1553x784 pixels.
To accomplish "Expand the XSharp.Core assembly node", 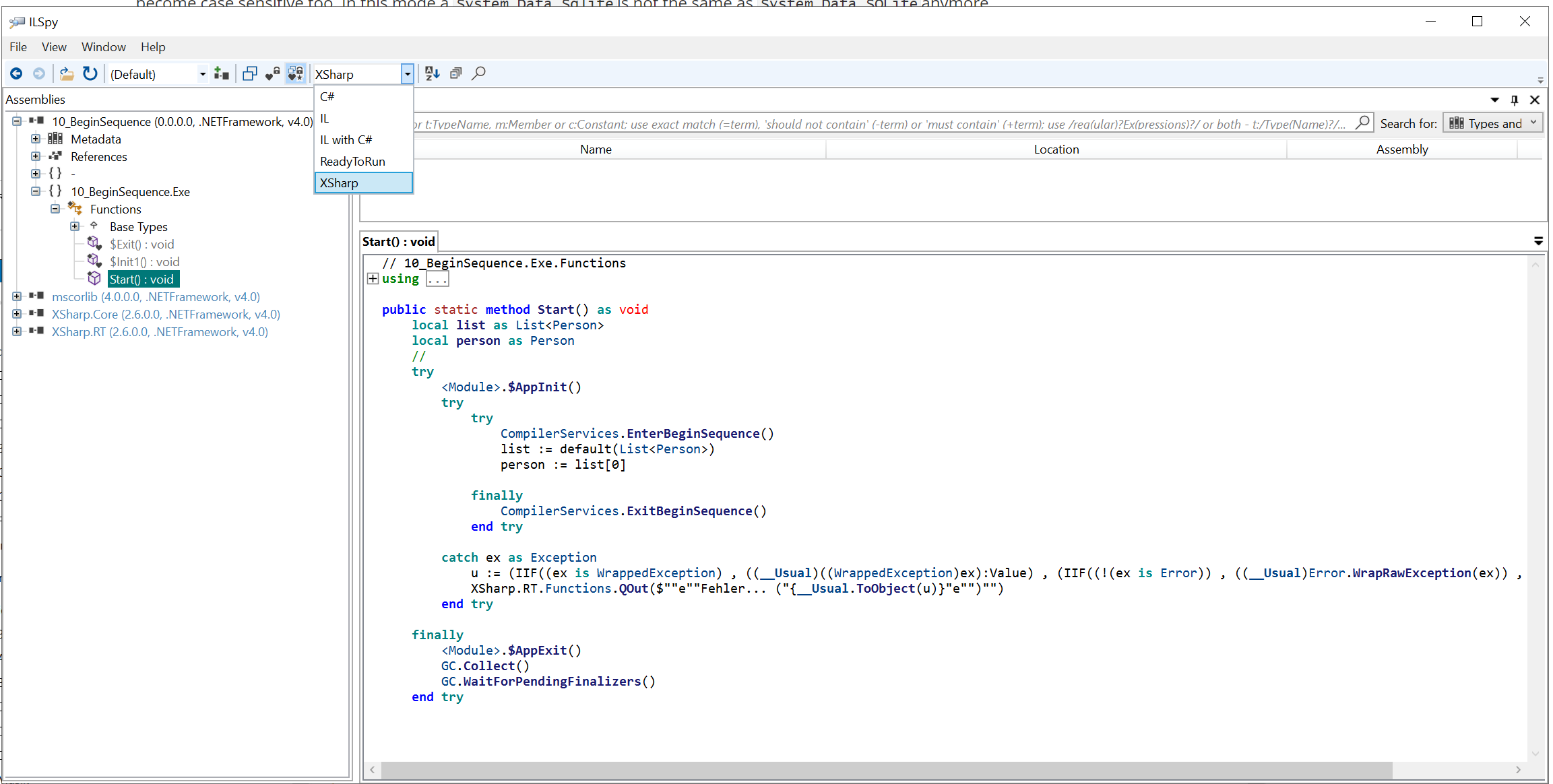I will pos(17,314).
